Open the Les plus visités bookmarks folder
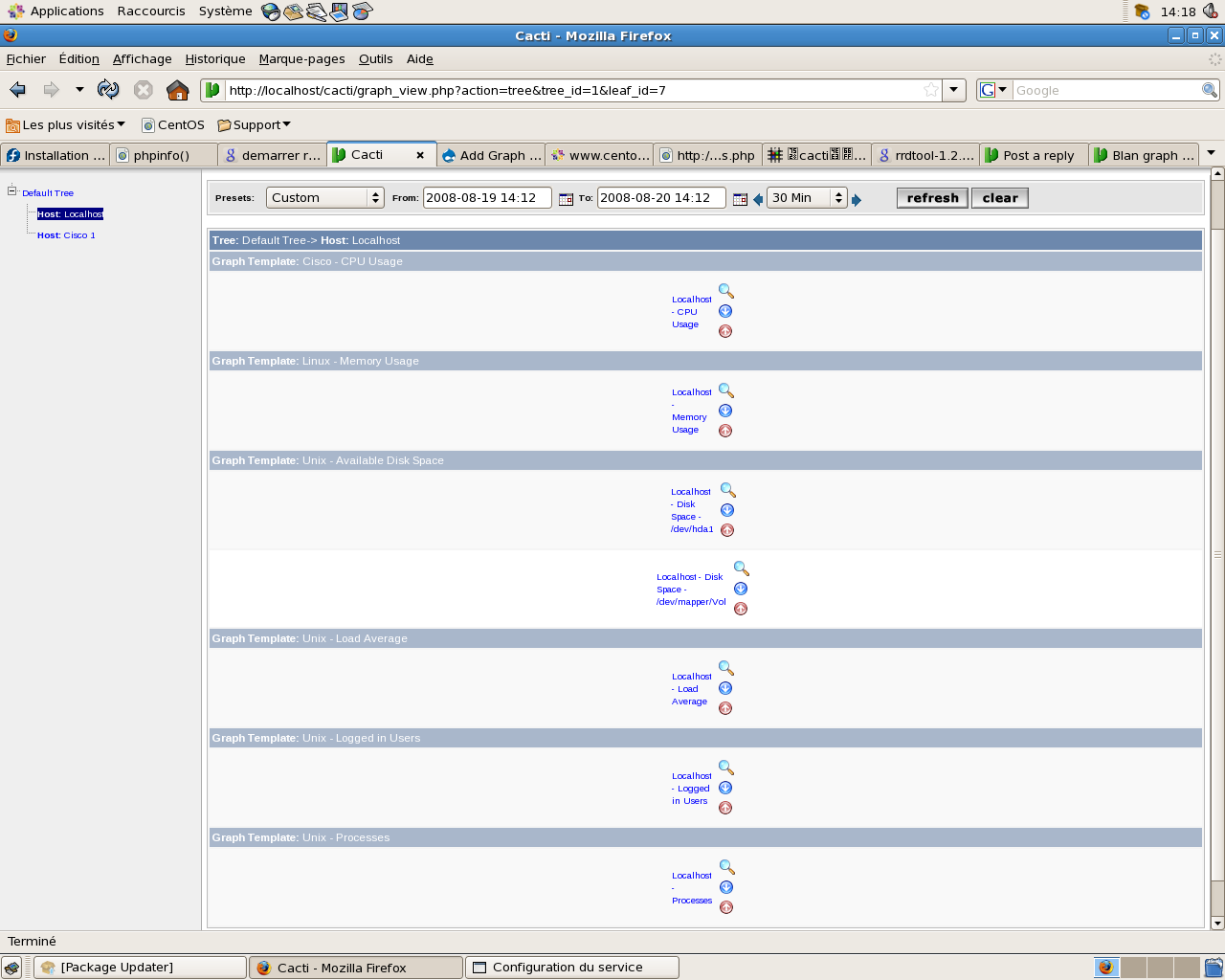1225x980 pixels. point(66,125)
